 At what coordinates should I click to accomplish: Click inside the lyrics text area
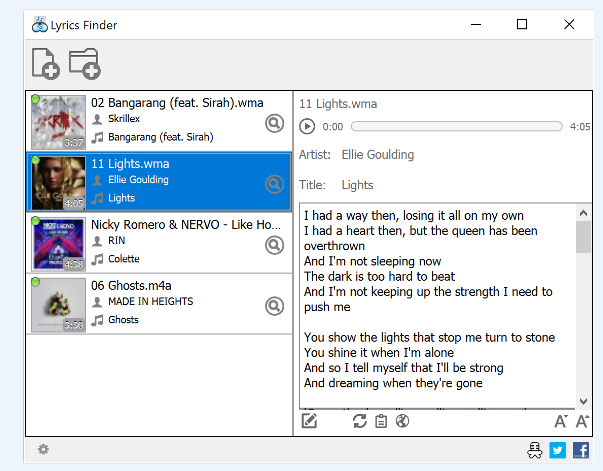coord(438,306)
